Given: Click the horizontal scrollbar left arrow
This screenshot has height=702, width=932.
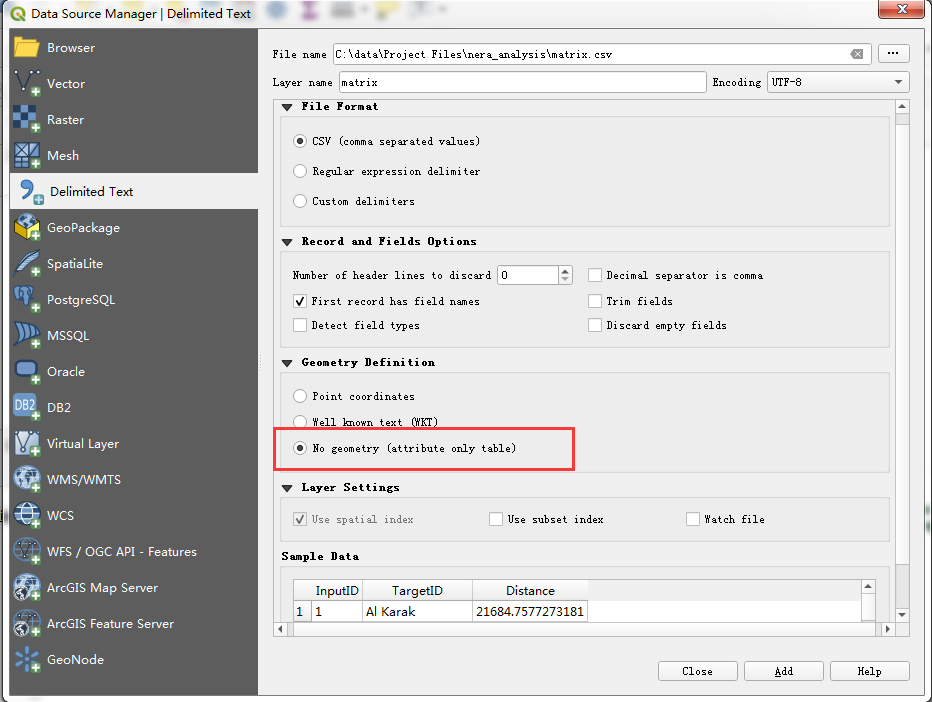Looking at the screenshot, I should tap(281, 629).
